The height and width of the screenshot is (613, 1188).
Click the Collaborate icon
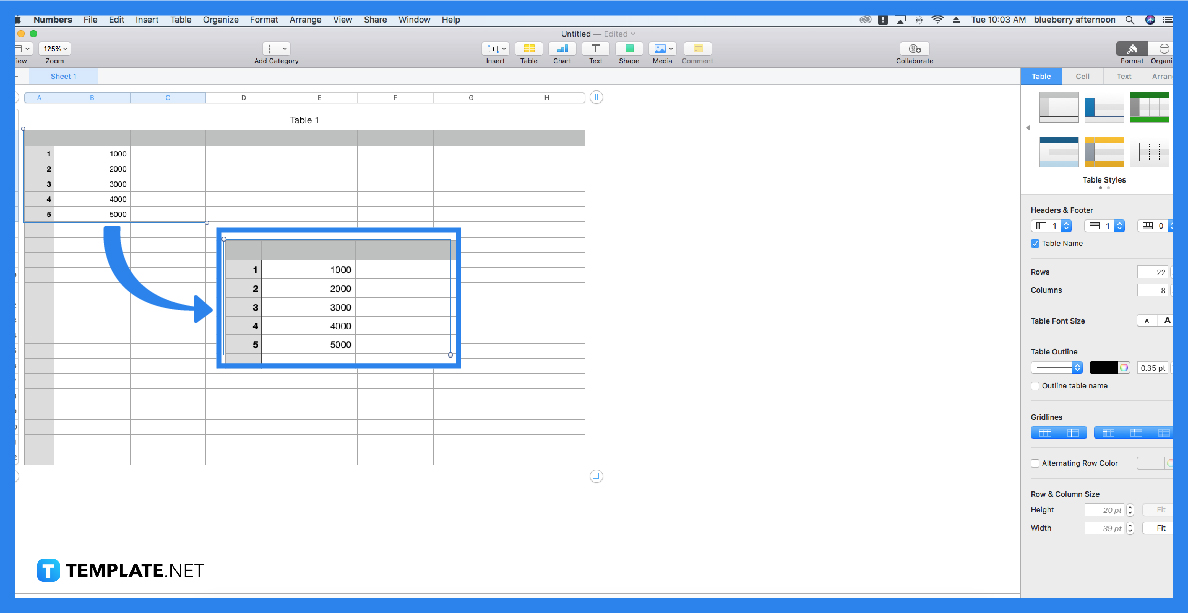(x=914, y=48)
